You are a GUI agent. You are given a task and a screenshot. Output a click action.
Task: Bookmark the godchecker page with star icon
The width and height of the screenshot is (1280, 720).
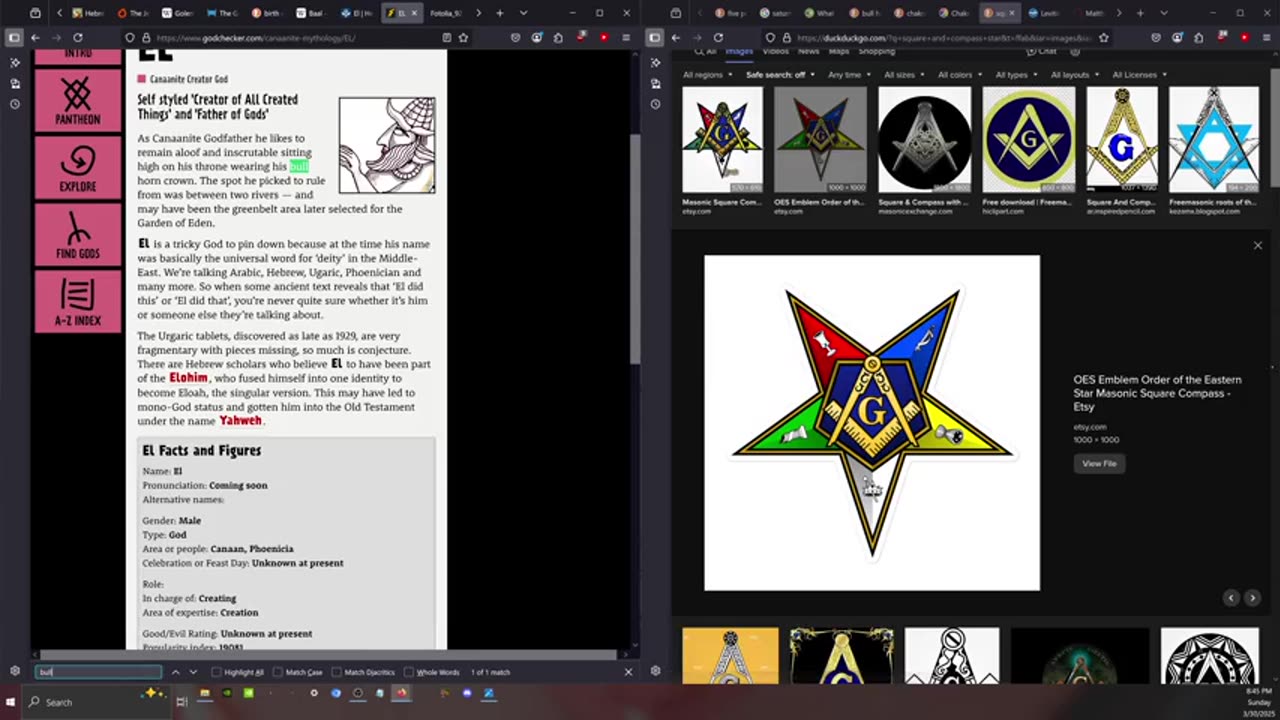463,37
